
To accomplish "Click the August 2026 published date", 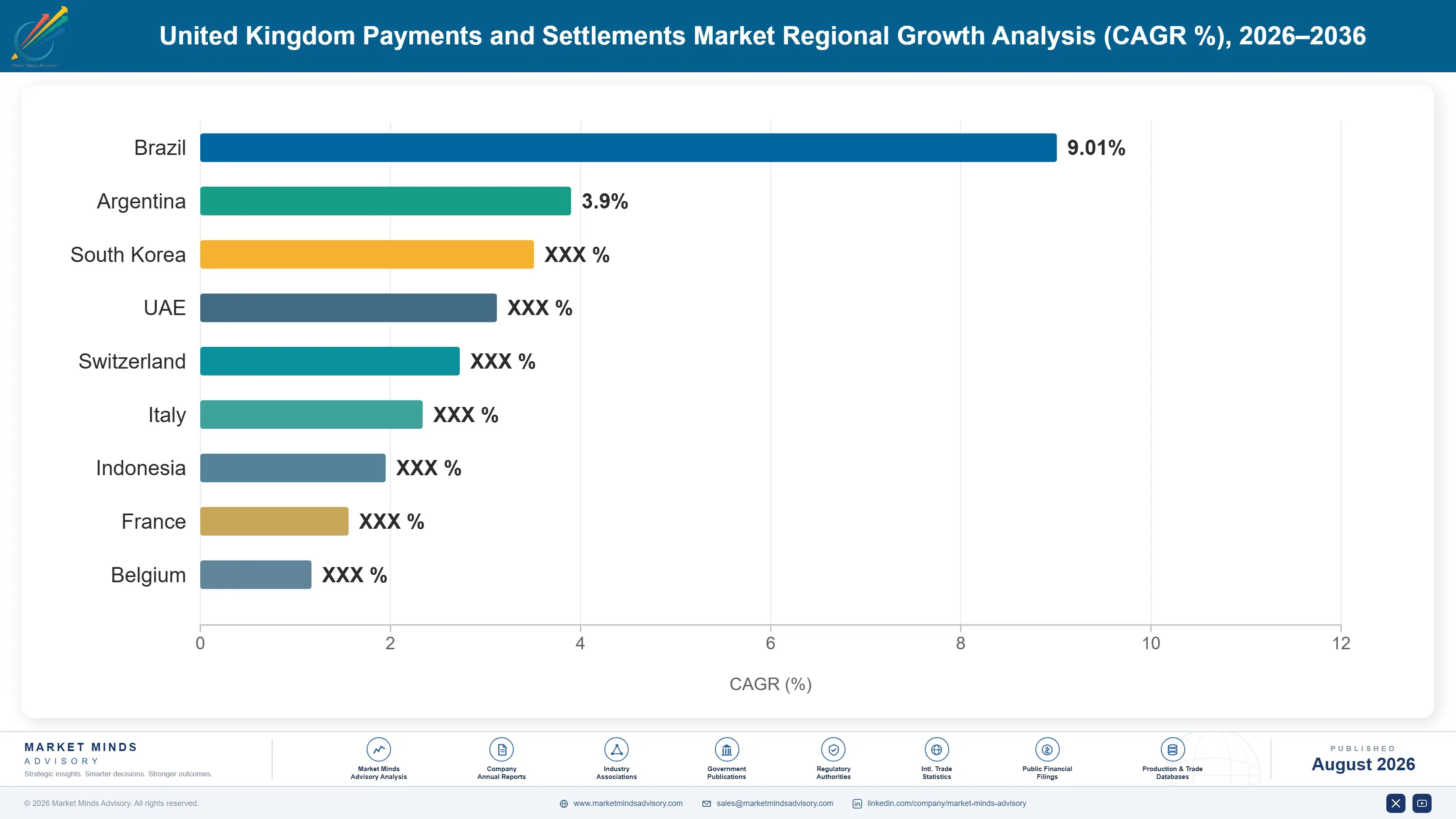I will (x=1363, y=764).
